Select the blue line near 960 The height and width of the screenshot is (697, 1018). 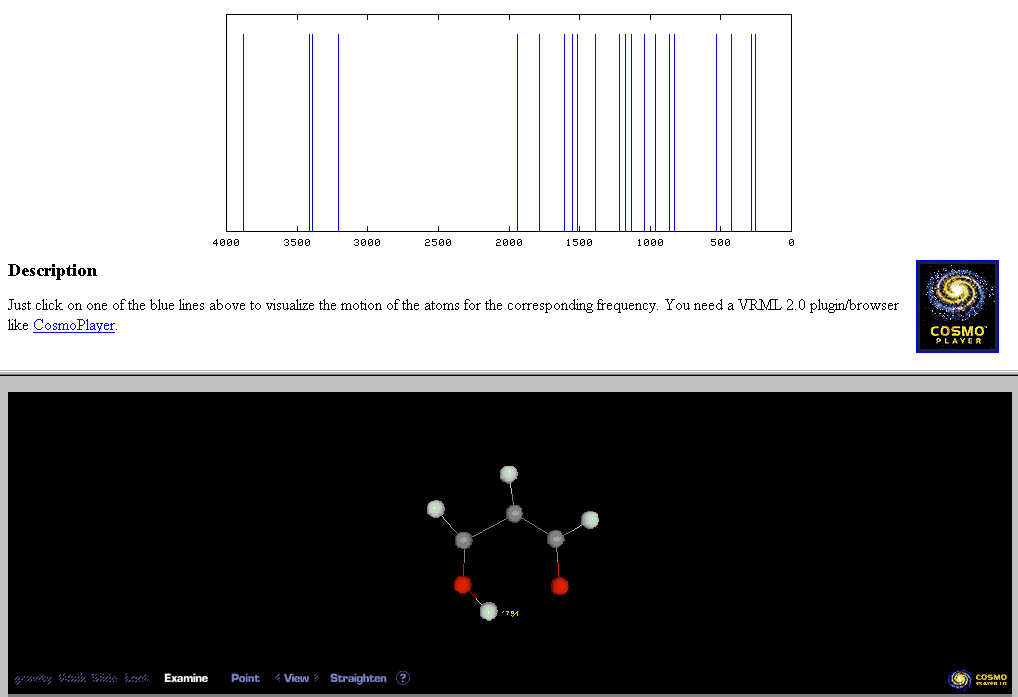click(x=656, y=132)
